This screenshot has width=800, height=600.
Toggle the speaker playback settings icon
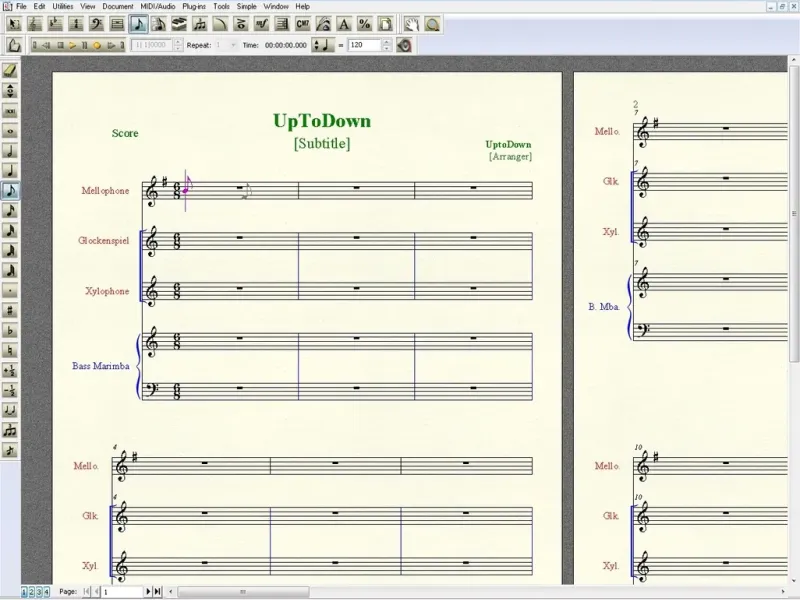pyautogui.click(x=404, y=45)
